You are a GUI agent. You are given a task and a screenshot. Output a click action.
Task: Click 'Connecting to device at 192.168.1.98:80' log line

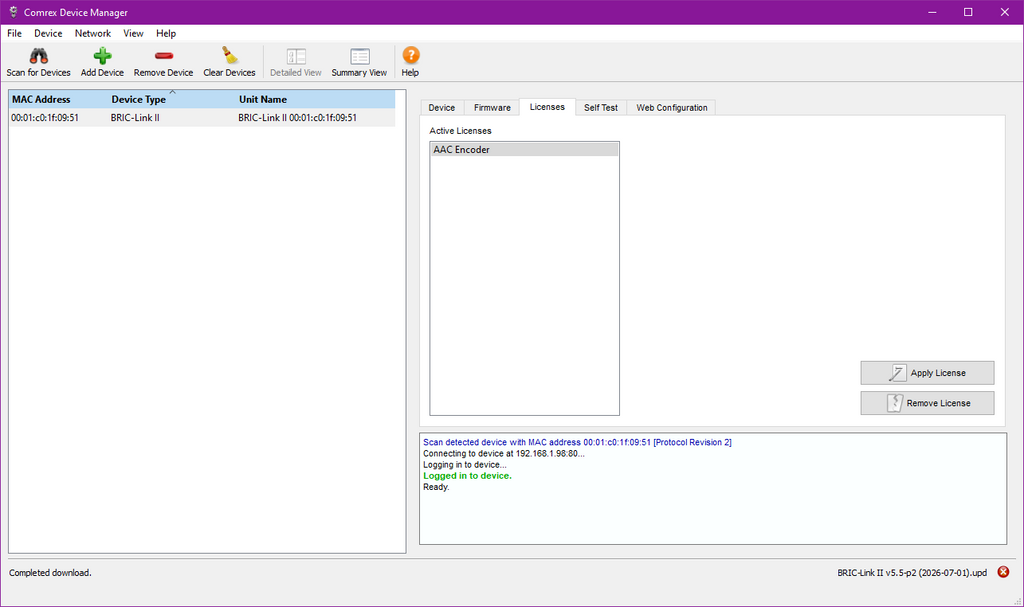(x=504, y=453)
